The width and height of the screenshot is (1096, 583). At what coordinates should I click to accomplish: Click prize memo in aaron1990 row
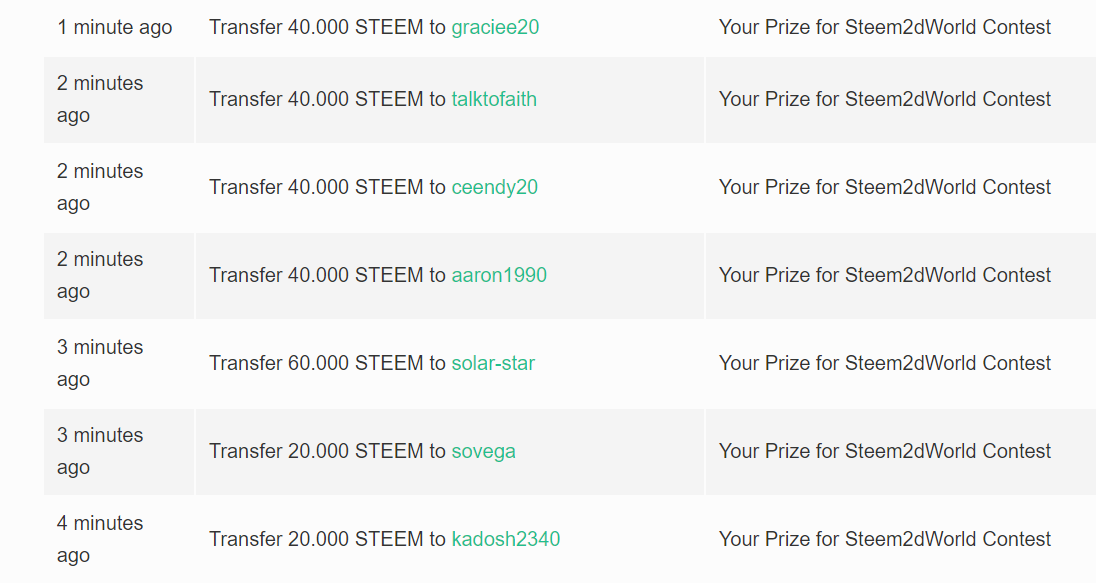point(885,275)
